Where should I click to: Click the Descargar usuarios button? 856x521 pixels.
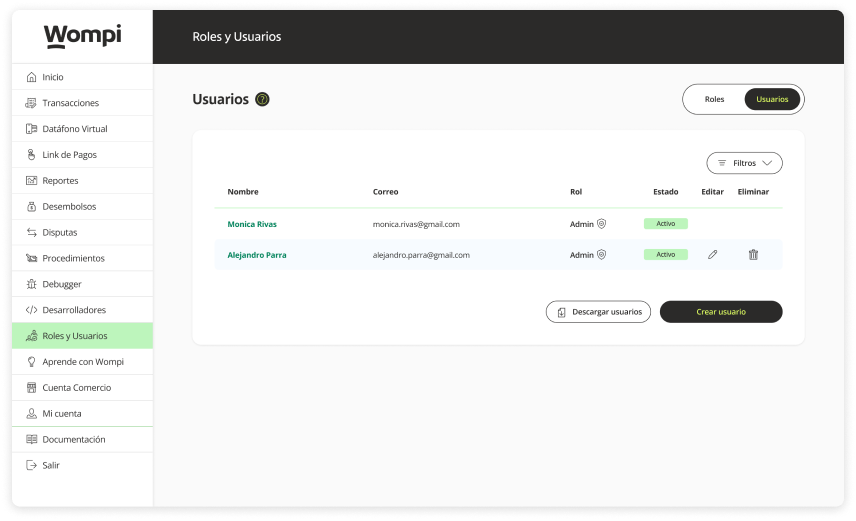point(598,312)
